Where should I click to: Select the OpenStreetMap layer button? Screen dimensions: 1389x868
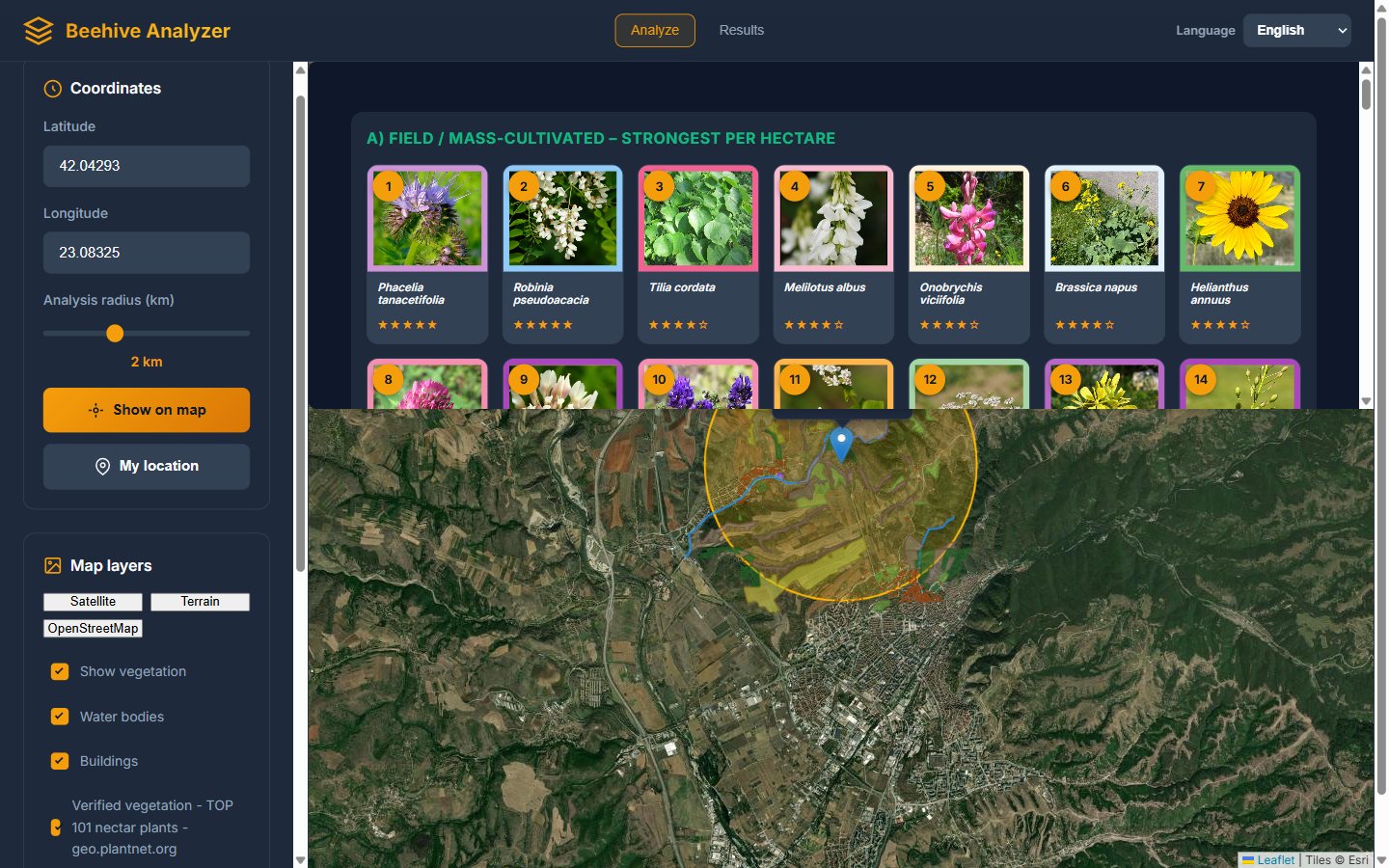[93, 629]
